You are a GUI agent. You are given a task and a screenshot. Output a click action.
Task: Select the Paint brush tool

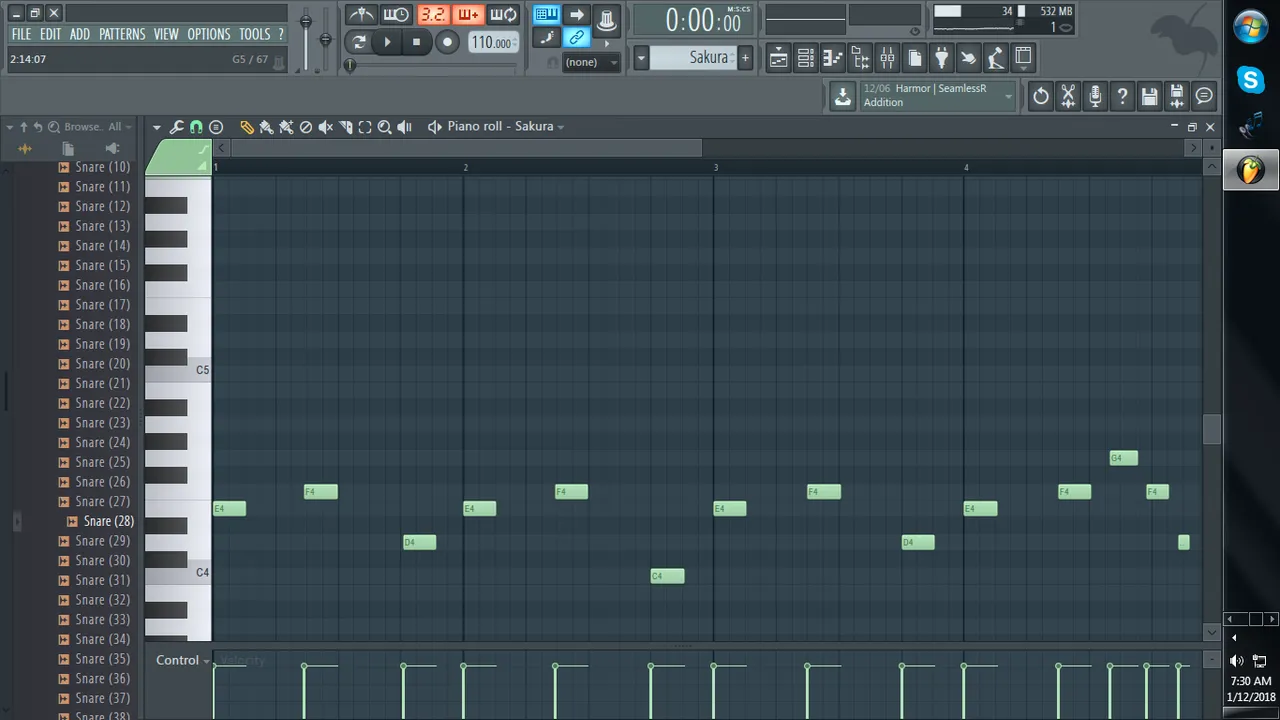point(266,127)
